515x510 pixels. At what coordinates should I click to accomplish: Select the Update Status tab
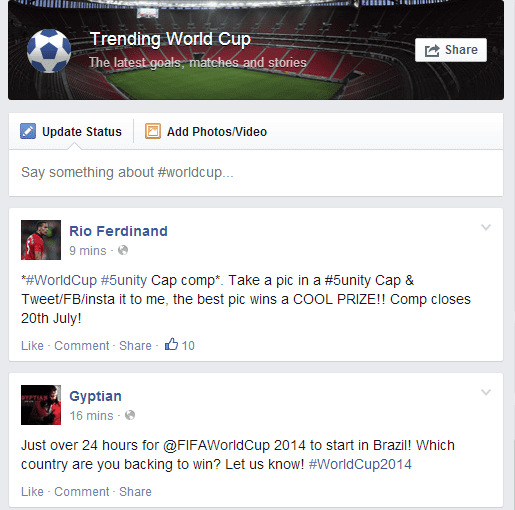(x=71, y=132)
